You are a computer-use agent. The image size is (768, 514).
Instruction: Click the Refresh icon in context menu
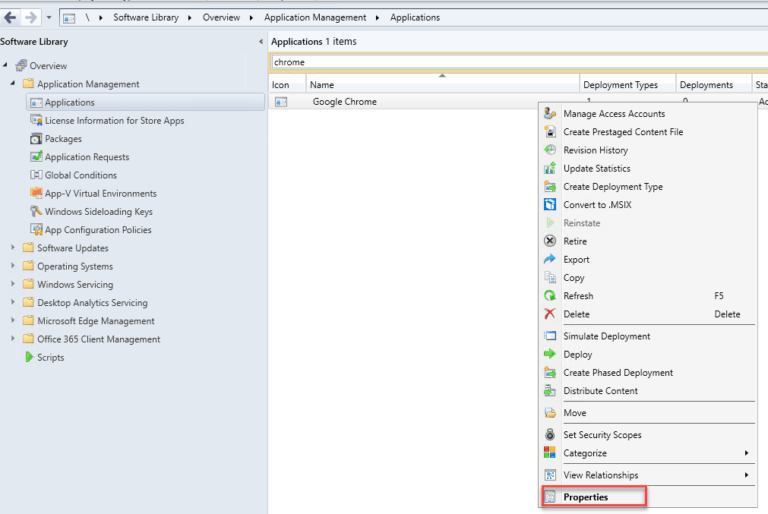coord(550,296)
